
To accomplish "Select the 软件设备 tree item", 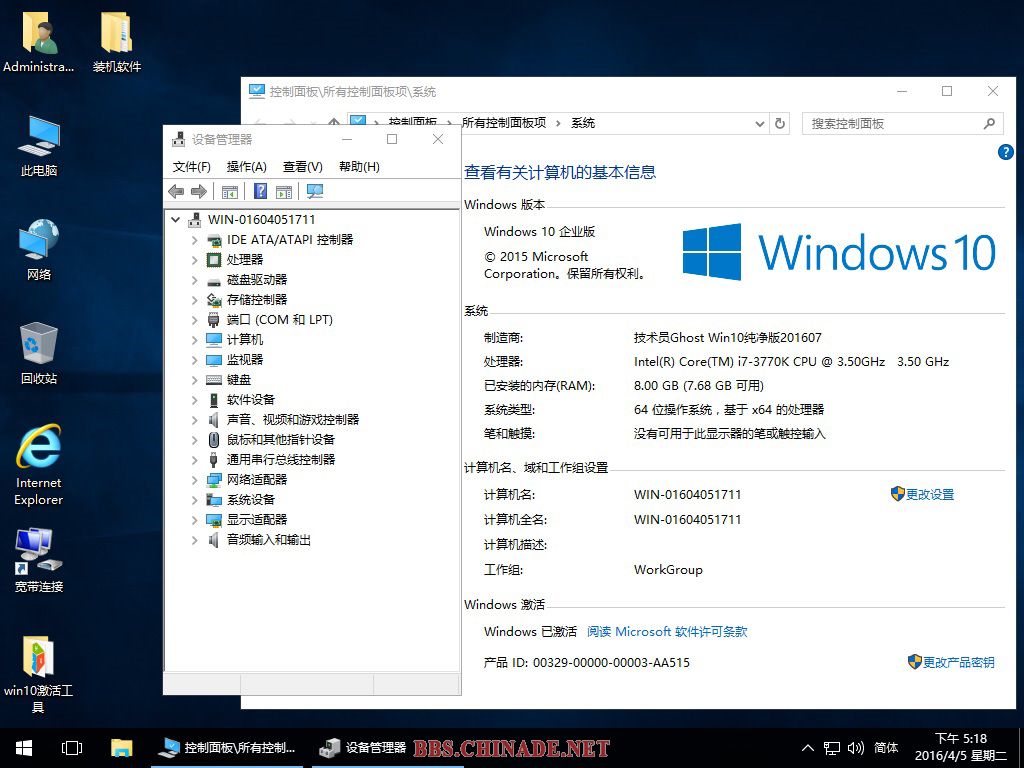I will [251, 400].
